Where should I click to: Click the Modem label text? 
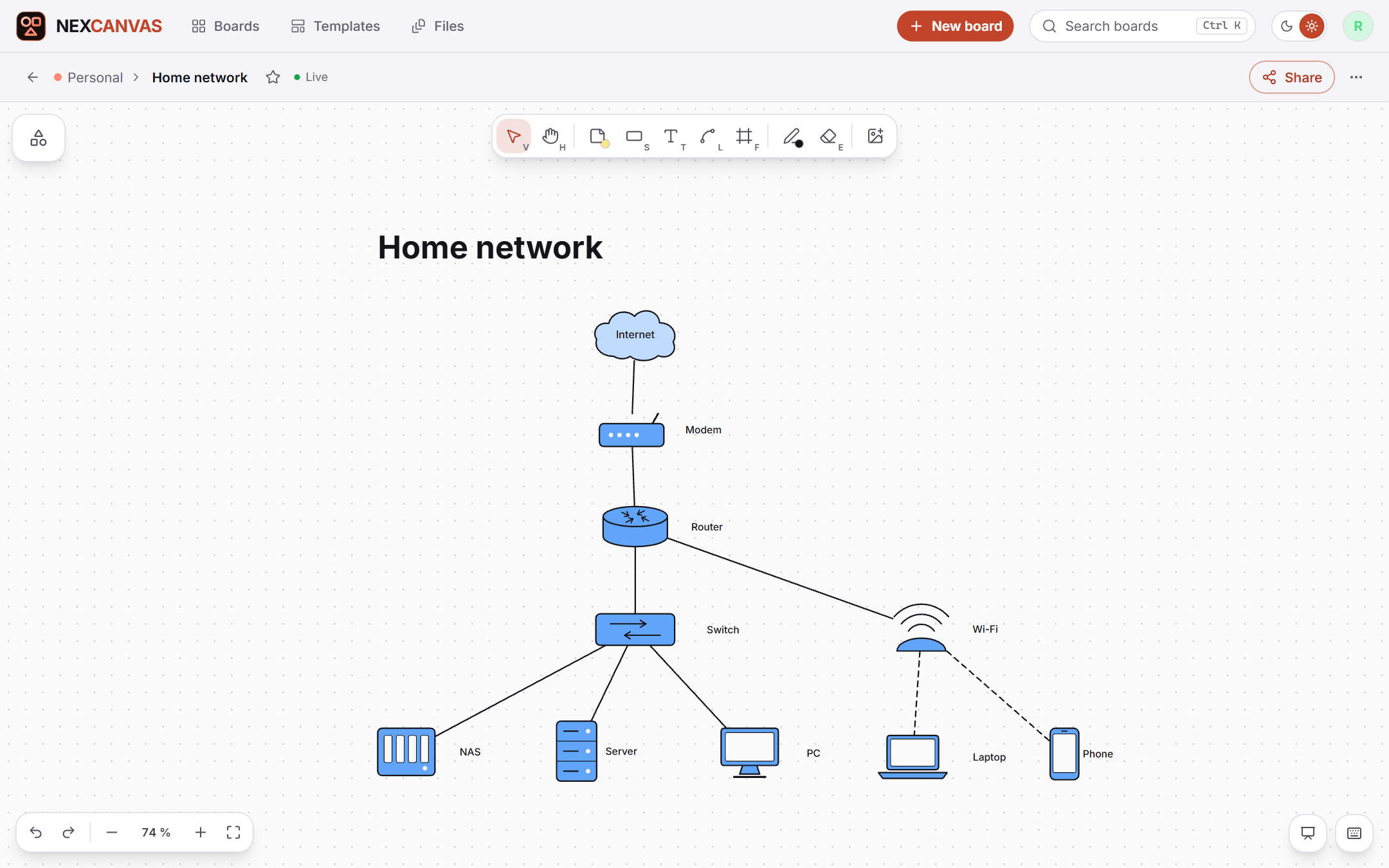[704, 430]
